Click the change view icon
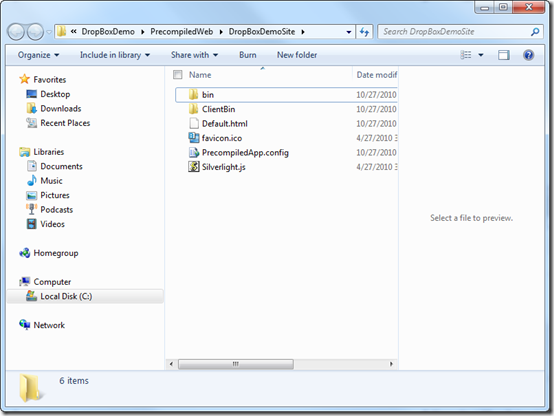 click(466, 55)
